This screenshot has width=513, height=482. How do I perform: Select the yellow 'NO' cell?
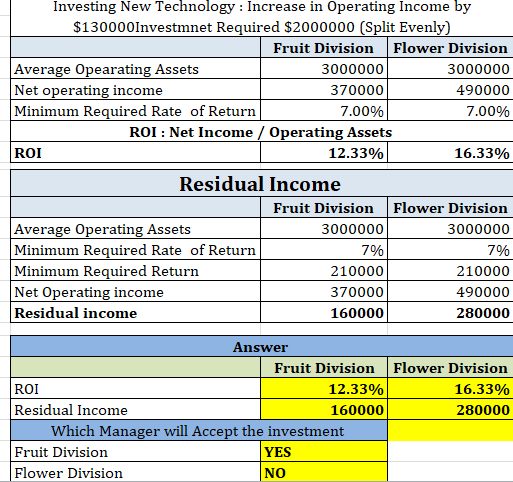tap(324, 472)
